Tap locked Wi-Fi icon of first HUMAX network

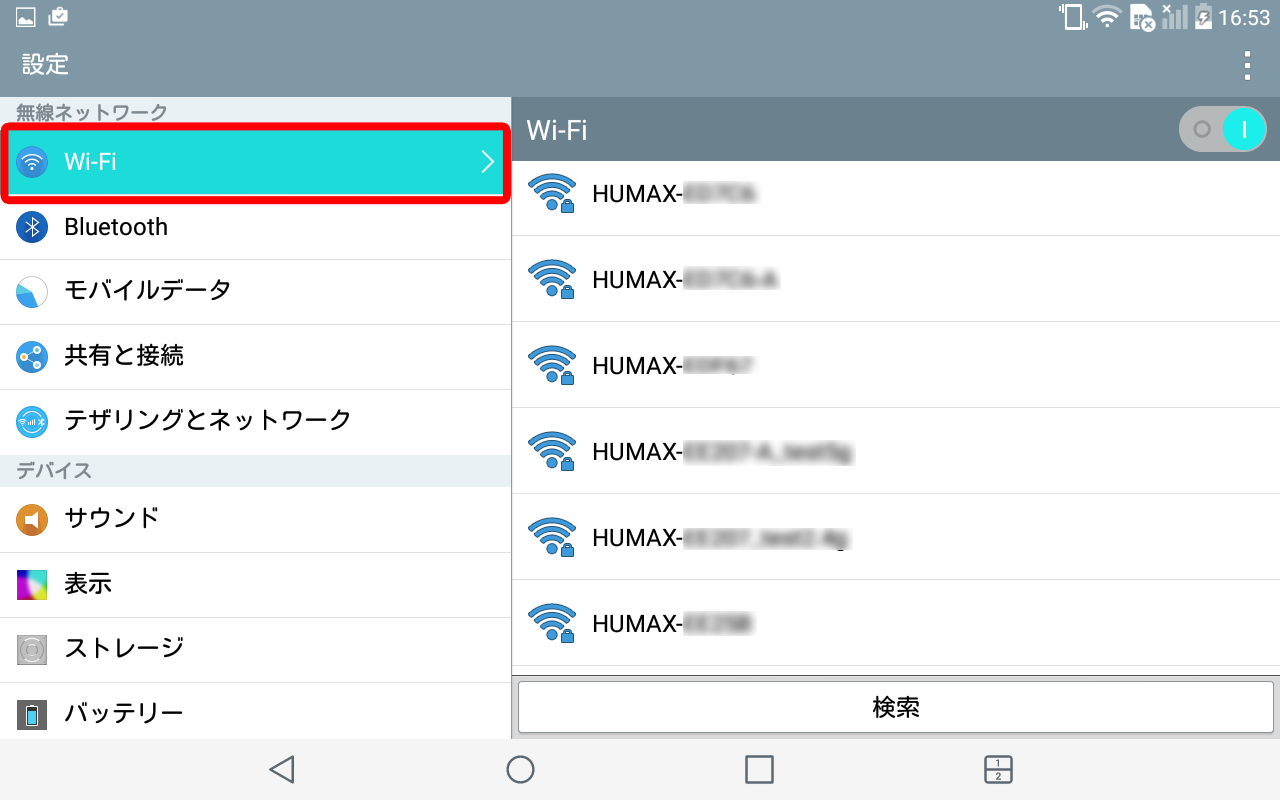552,194
